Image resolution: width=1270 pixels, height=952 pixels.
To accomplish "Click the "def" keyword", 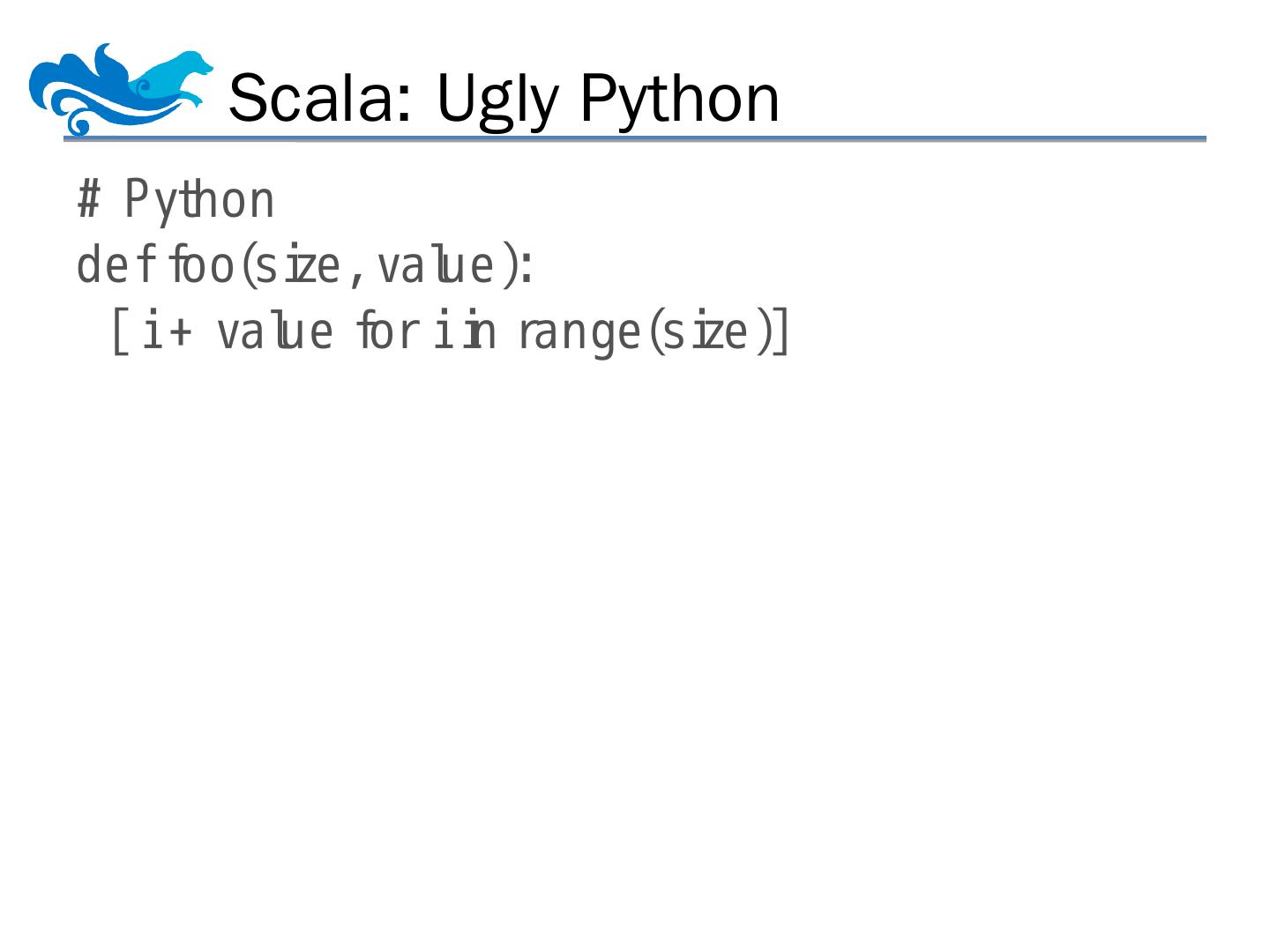I will coord(116,265).
